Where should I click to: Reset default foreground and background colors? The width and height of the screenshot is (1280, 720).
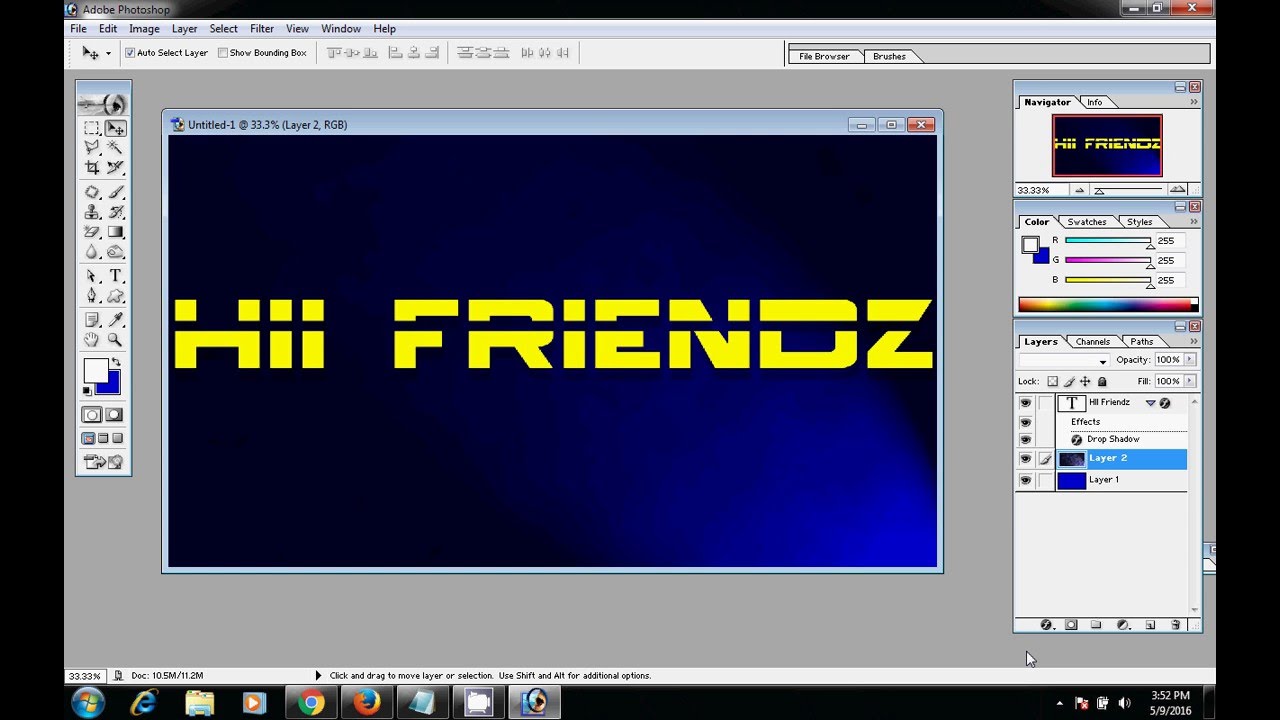[87, 391]
